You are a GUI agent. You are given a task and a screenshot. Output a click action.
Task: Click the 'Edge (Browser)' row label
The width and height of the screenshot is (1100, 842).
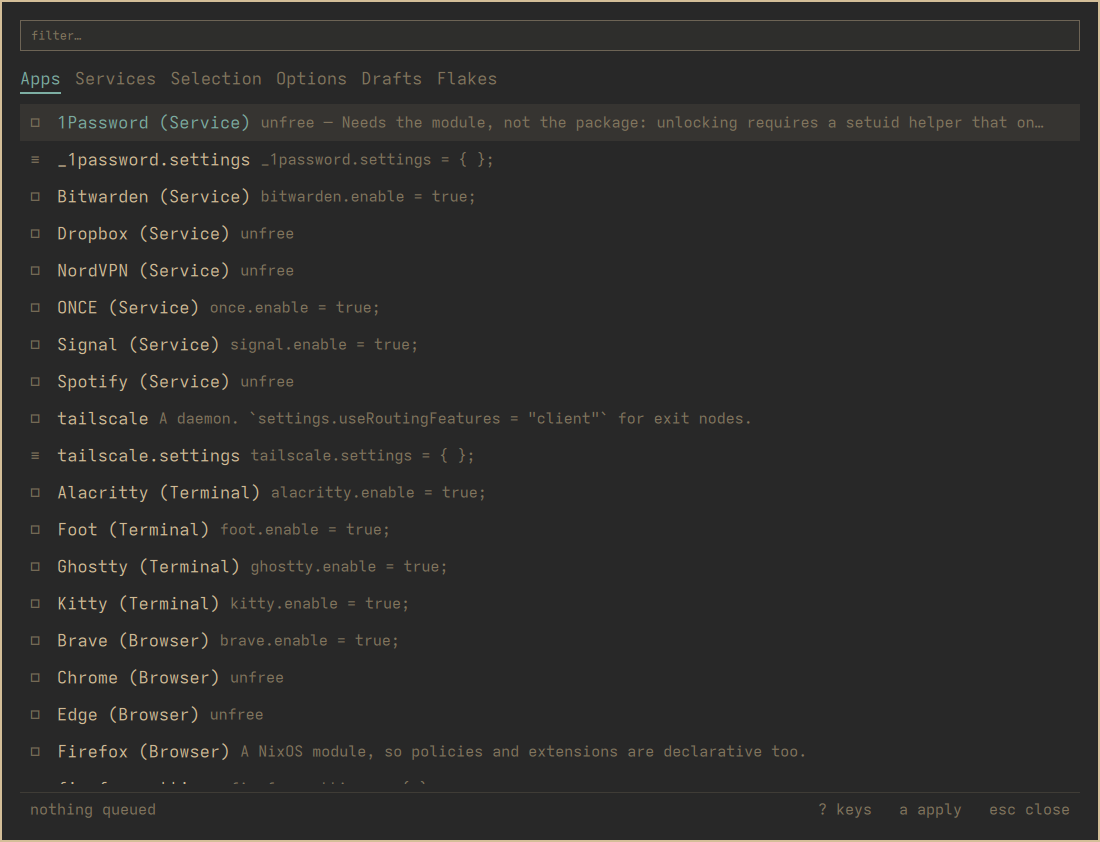(128, 715)
